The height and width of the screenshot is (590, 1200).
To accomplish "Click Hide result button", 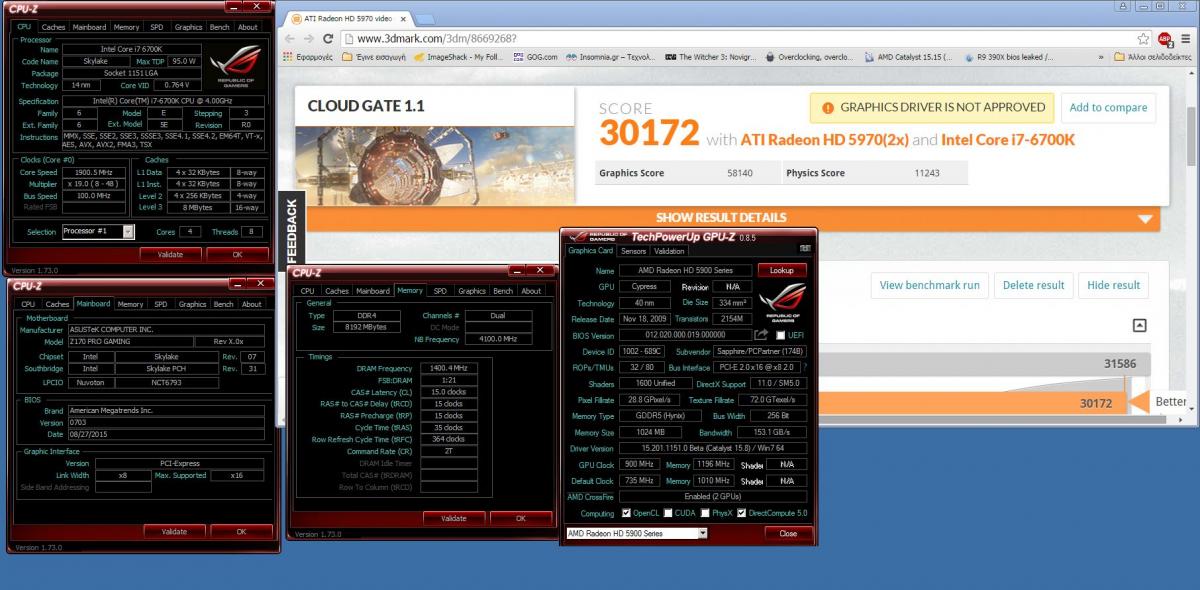I will tap(1113, 285).
